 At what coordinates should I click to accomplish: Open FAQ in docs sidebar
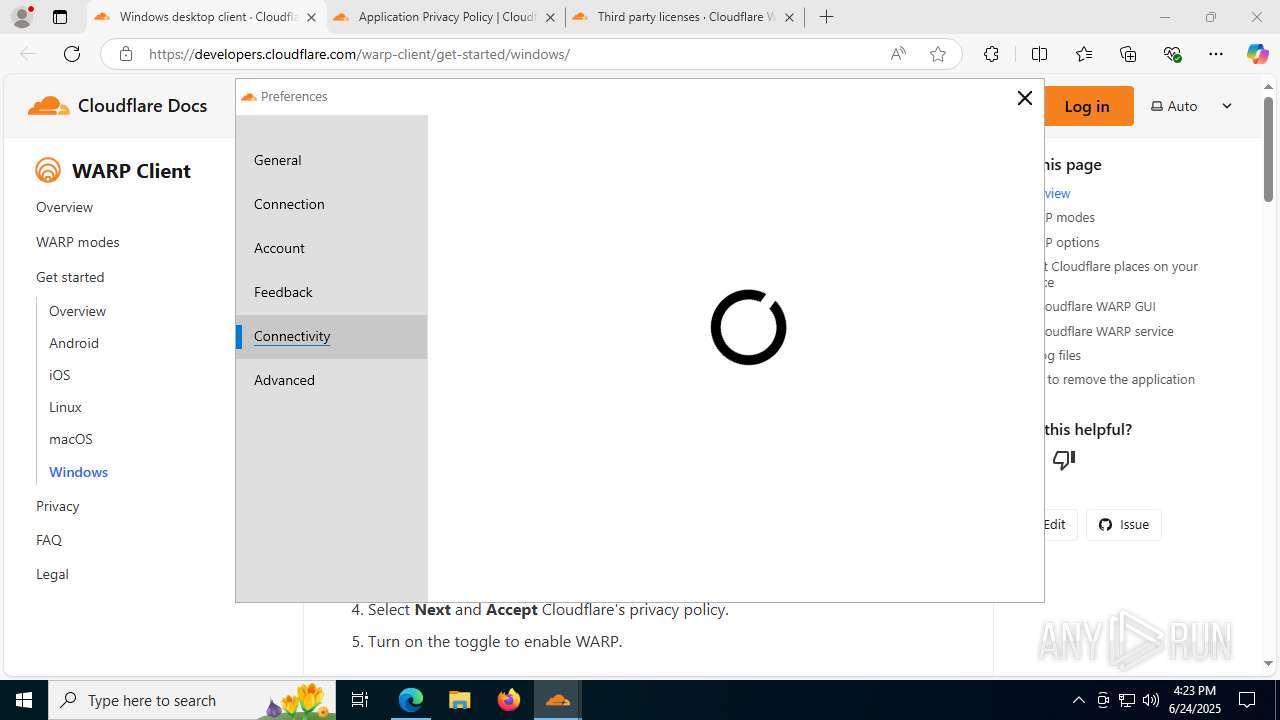(49, 540)
